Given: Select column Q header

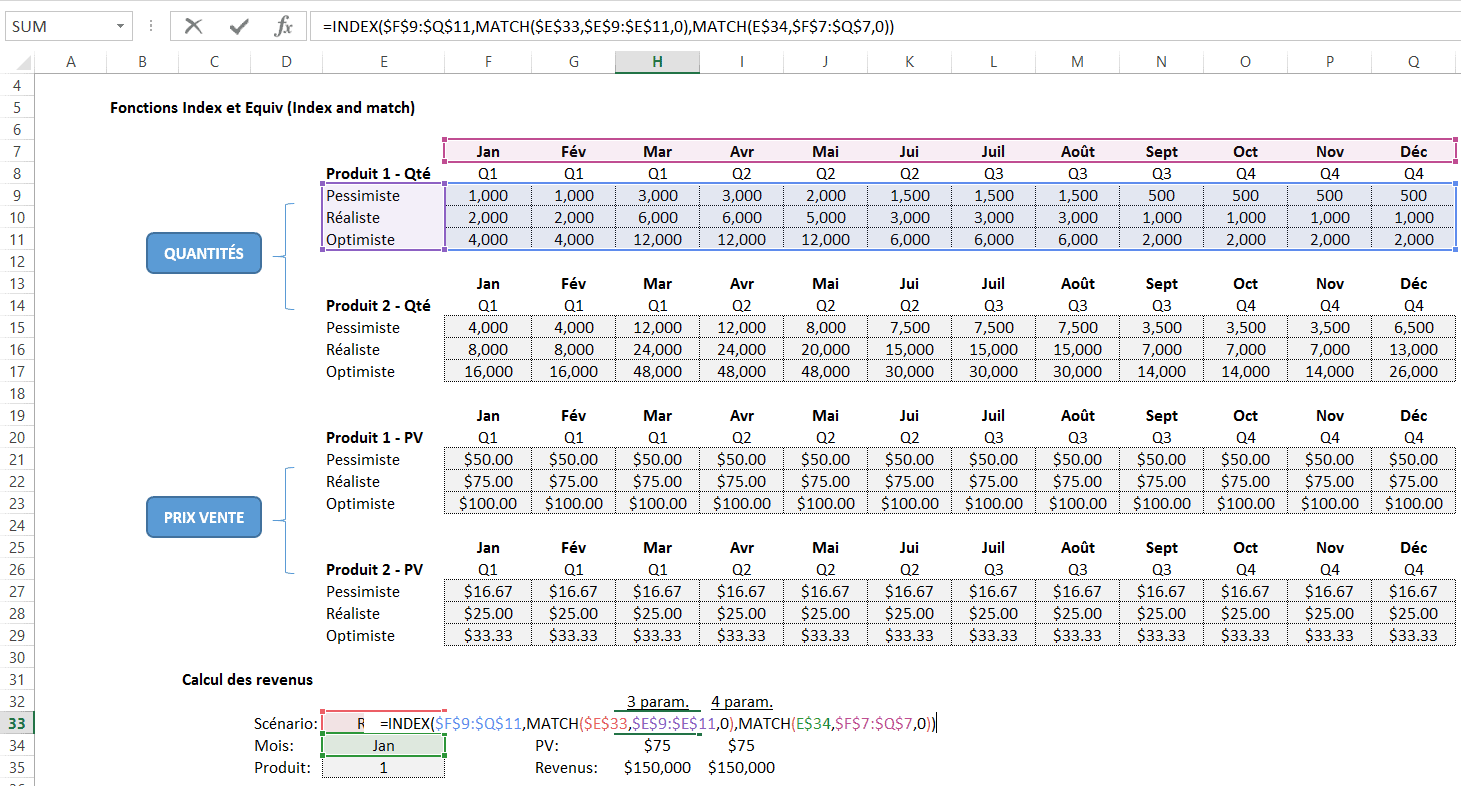Looking at the screenshot, I should tap(1413, 62).
